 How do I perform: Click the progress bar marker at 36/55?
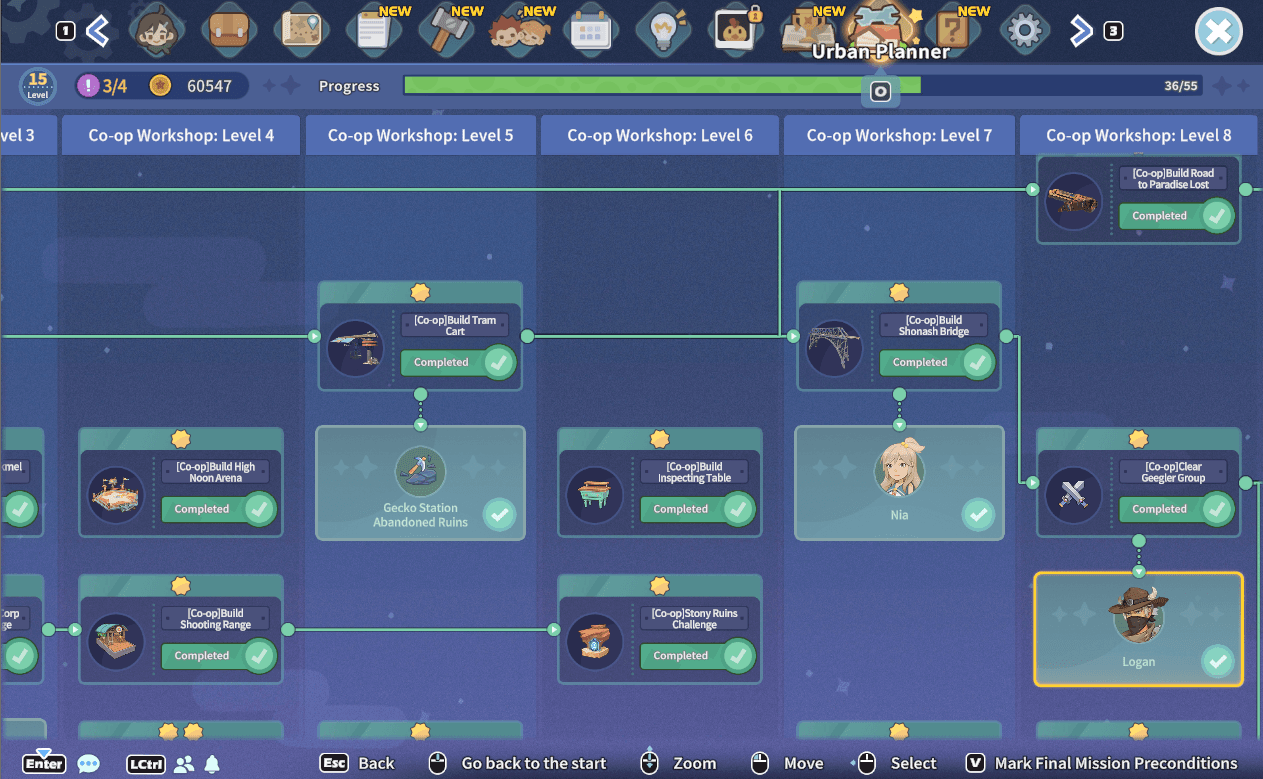click(880, 91)
